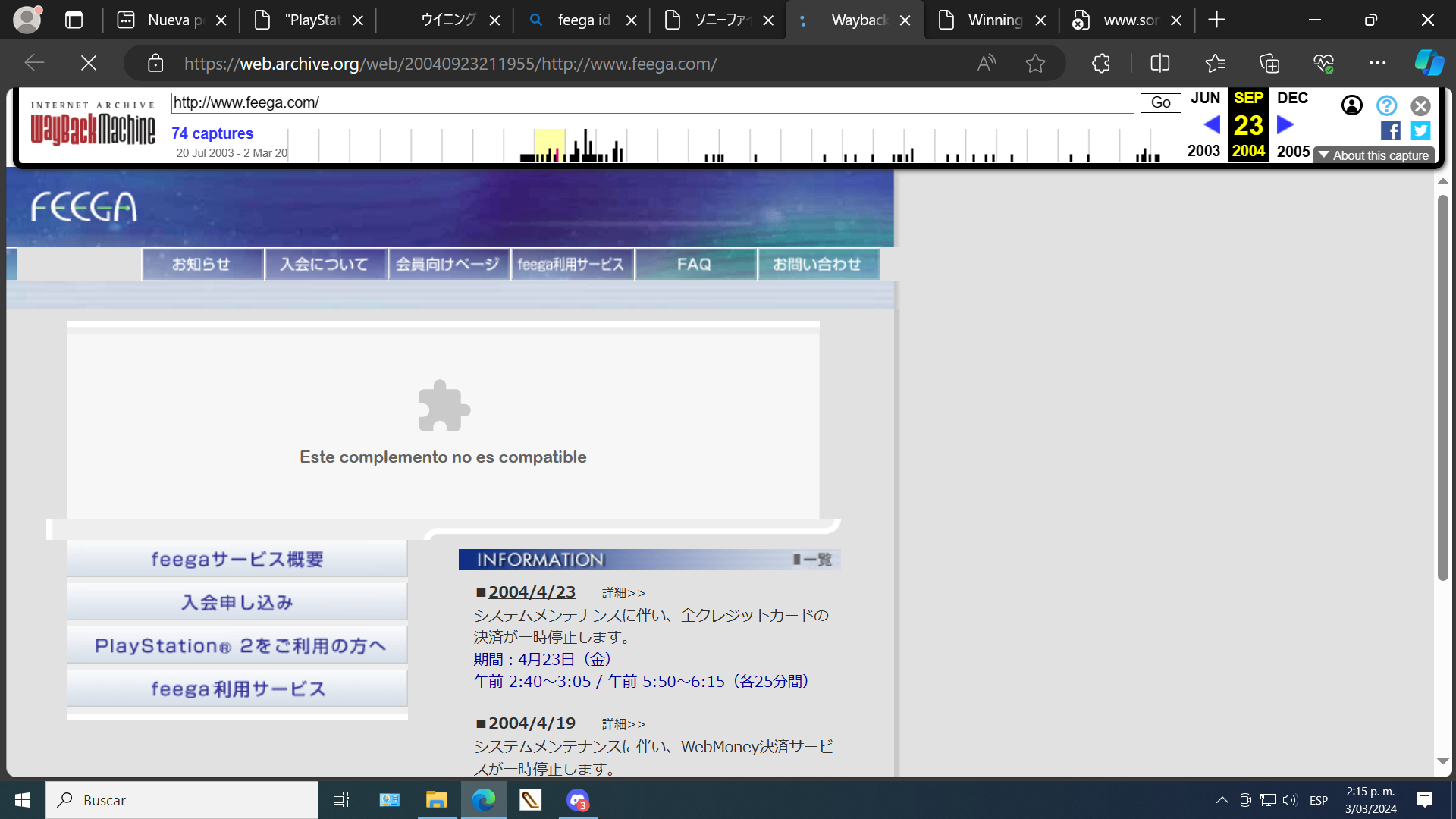Open 会員向けページ navigation item

pyautogui.click(x=449, y=264)
